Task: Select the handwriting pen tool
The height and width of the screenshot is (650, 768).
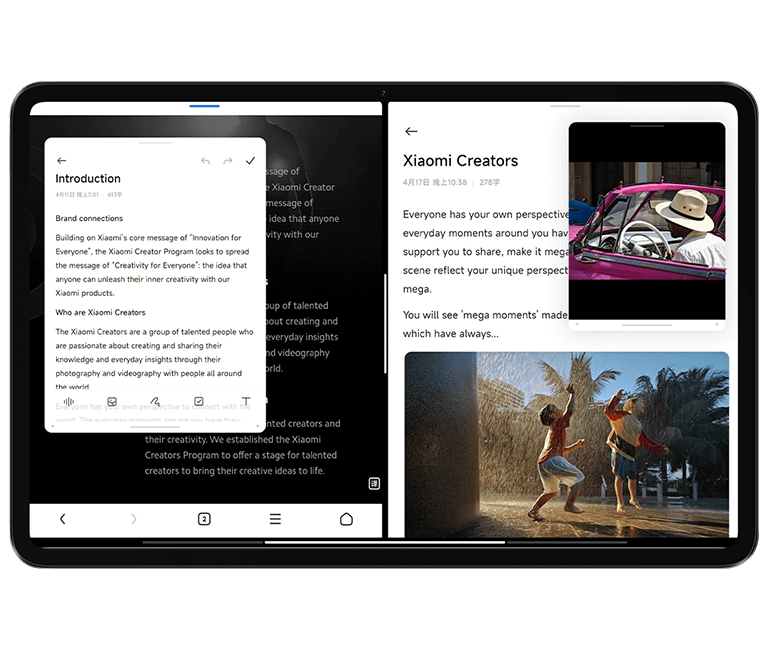Action: coord(155,401)
